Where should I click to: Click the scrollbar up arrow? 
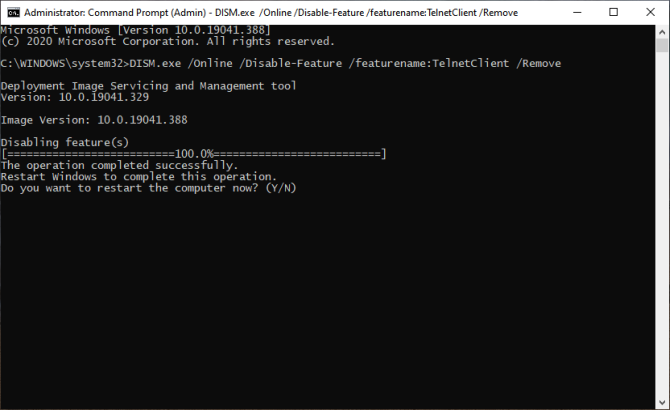(662, 31)
